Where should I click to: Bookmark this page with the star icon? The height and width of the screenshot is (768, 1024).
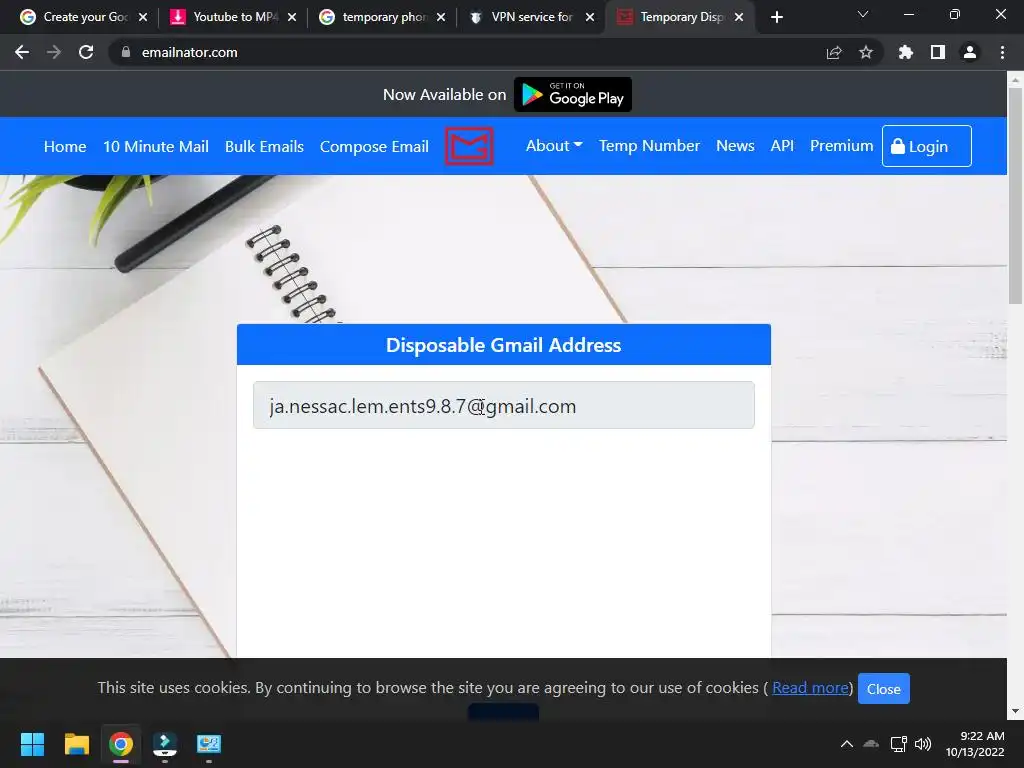(866, 52)
